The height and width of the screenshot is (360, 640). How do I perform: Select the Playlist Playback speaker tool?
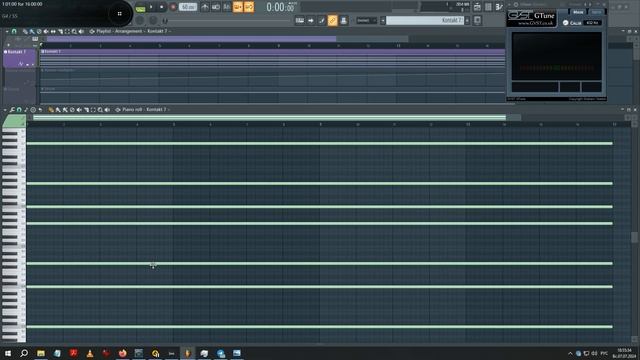81,31
